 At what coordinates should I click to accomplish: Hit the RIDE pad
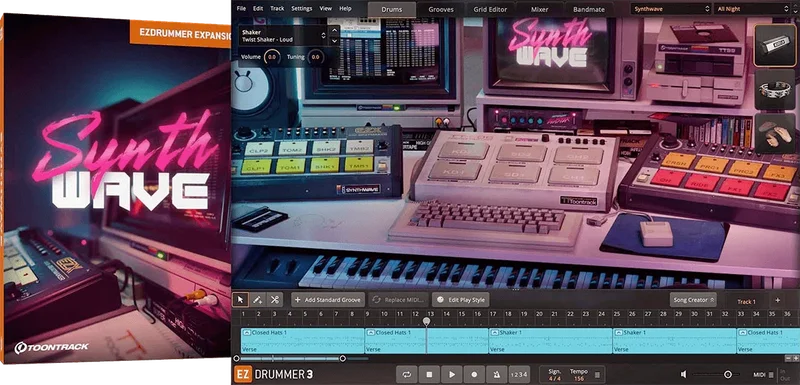[701, 182]
